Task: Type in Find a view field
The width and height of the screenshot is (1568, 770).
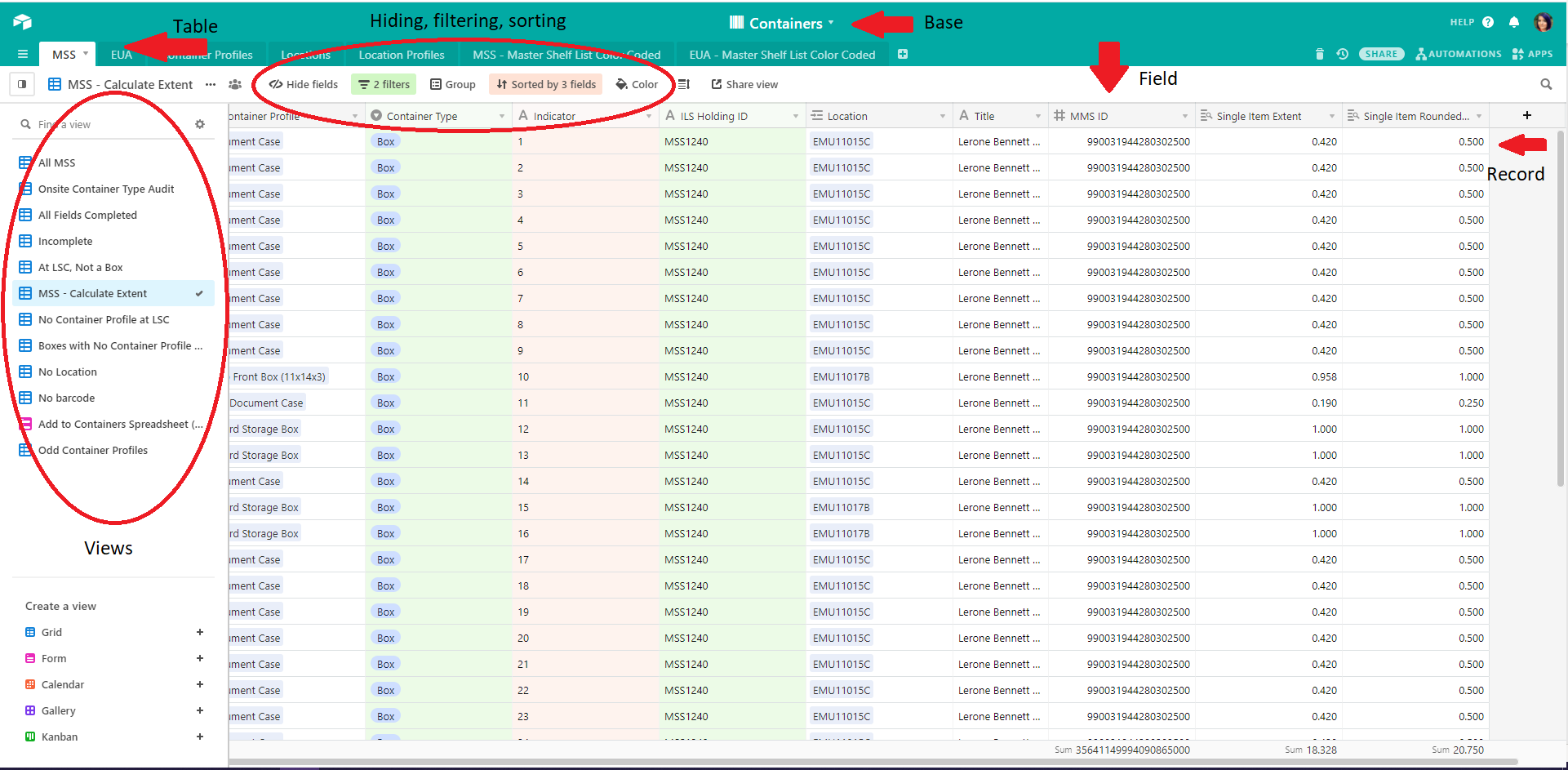Action: pyautogui.click(x=106, y=124)
